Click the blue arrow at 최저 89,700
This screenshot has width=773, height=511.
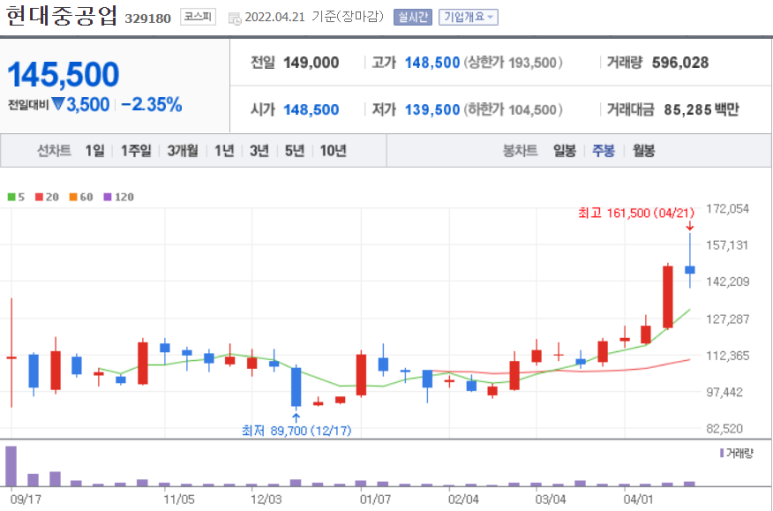point(296,416)
